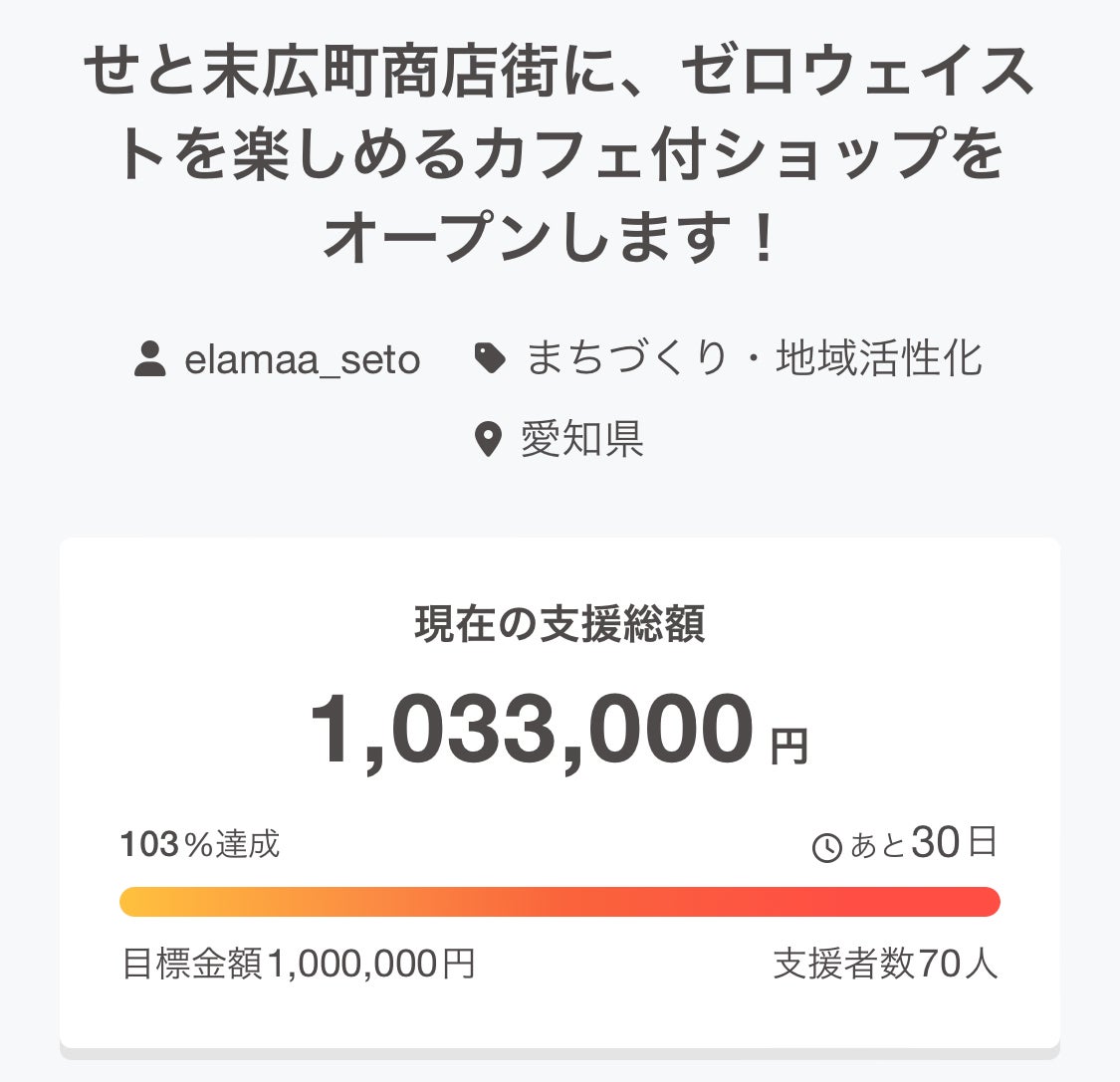Open the まちづくり・地域活性化 category link
1120x1082 pixels.
click(754, 358)
